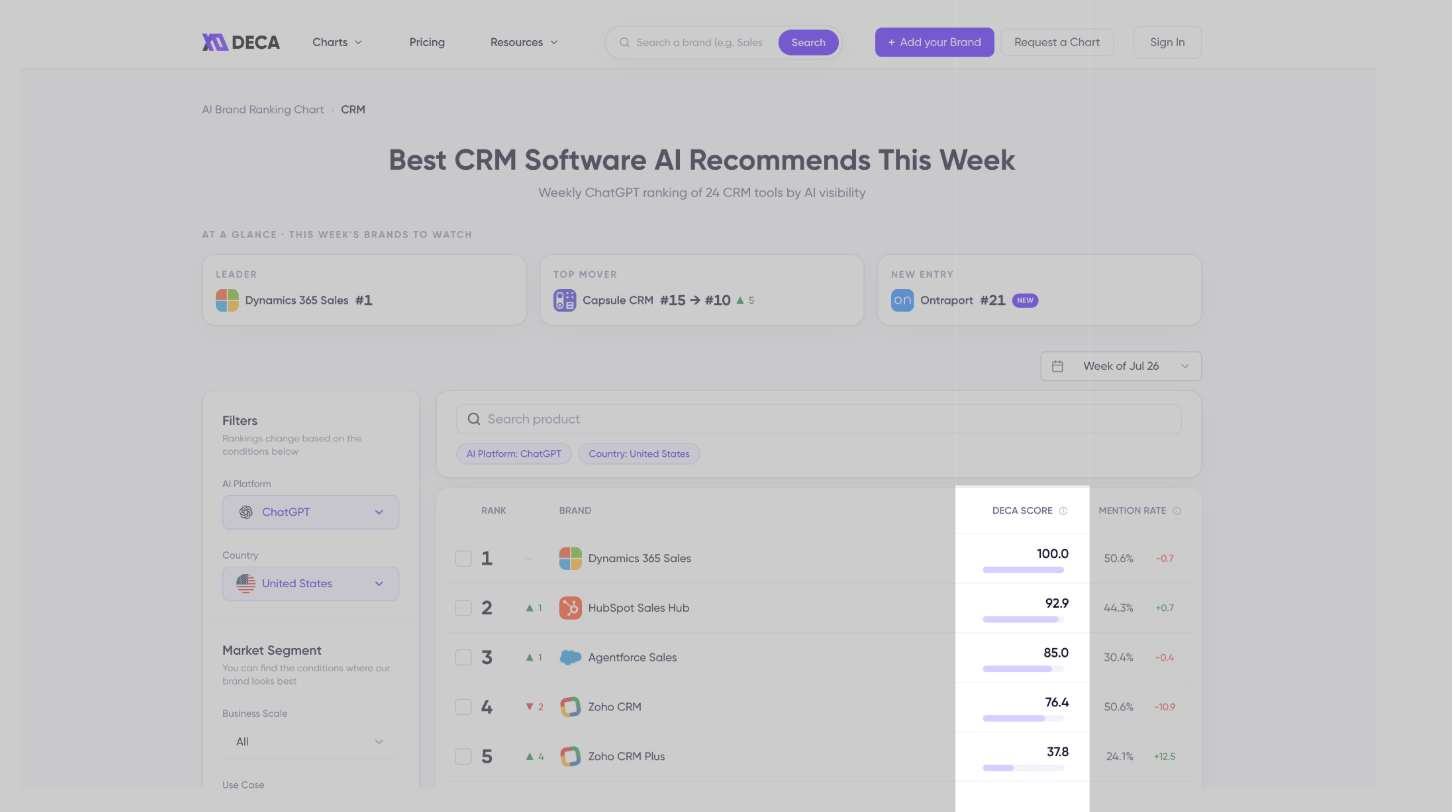This screenshot has height=812, width=1452.
Task: Click Add your Brand button
Action: click(x=935, y=42)
